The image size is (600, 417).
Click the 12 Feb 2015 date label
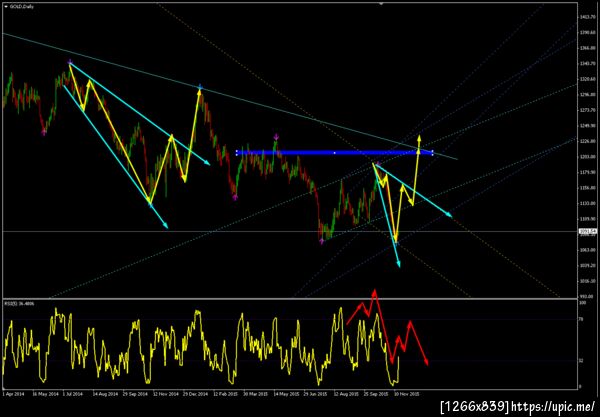coord(225,394)
